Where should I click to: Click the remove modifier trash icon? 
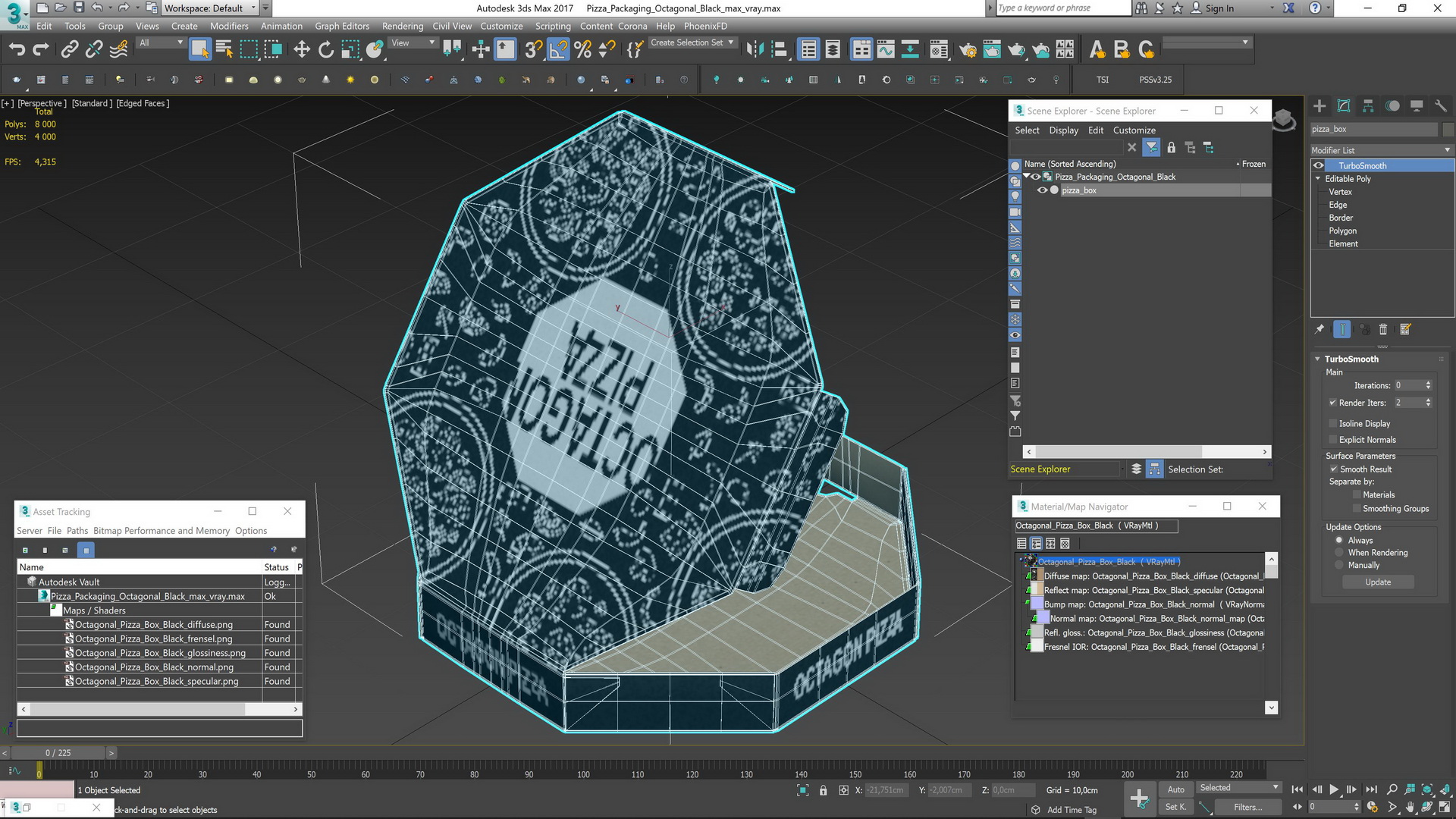click(1382, 329)
